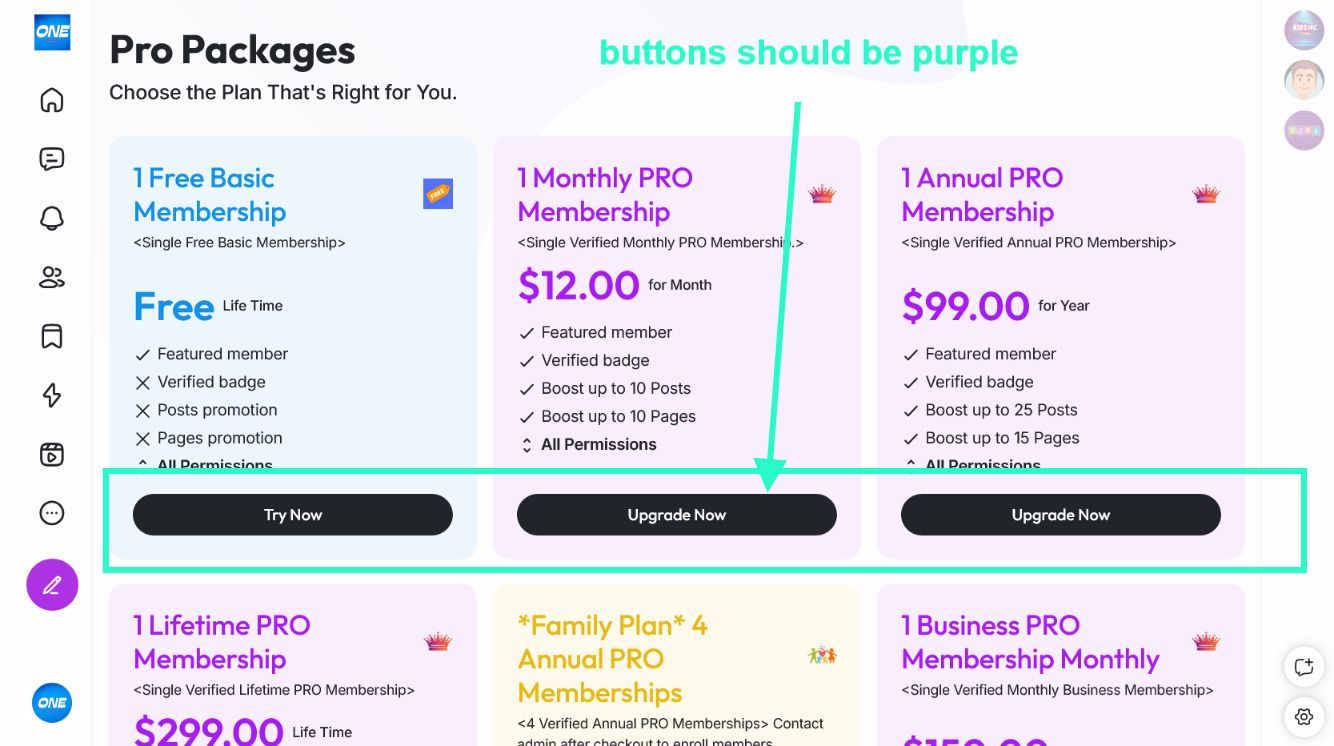Image resolution: width=1334 pixels, height=746 pixels.
Task: Click the Try Now button
Action: 293,515
